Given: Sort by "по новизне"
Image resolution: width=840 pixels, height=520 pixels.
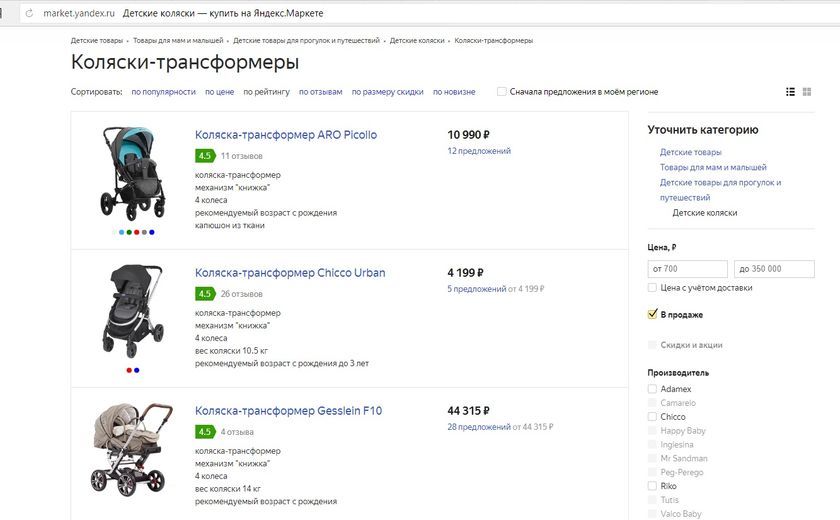Looking at the screenshot, I should [x=454, y=92].
